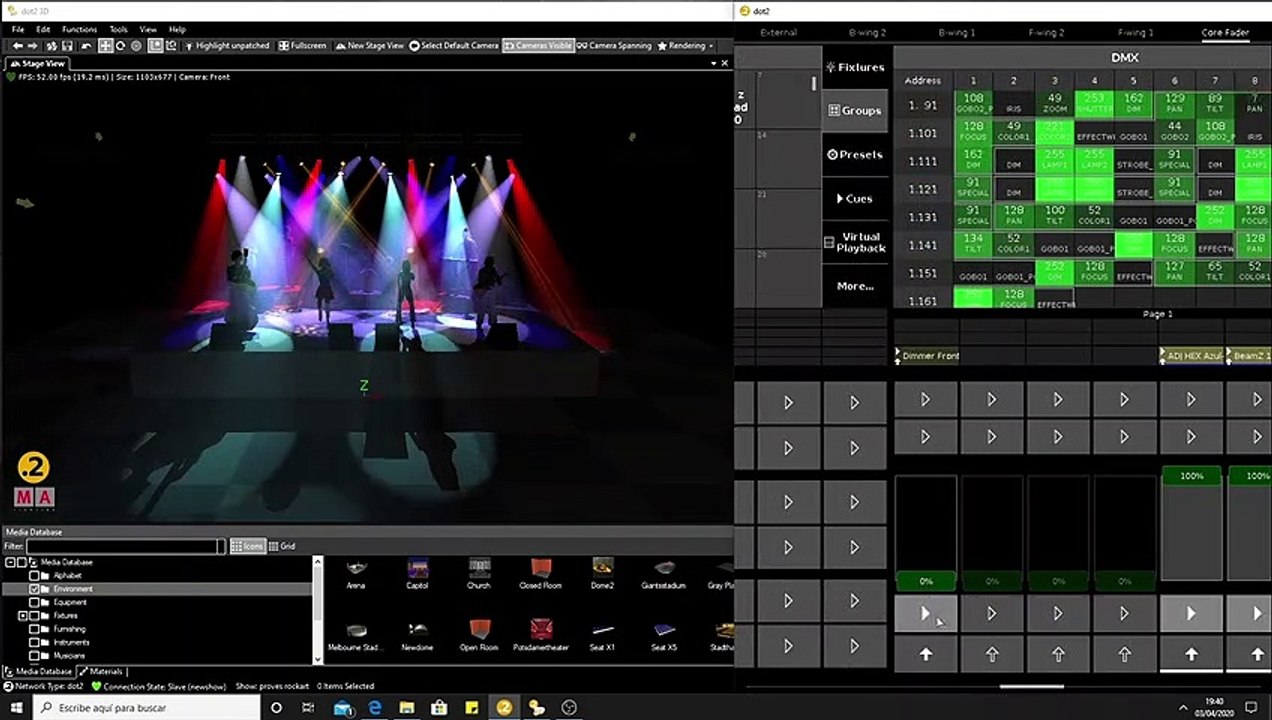The height and width of the screenshot is (720, 1272).
Task: Open the Tools menu
Action: (118, 30)
